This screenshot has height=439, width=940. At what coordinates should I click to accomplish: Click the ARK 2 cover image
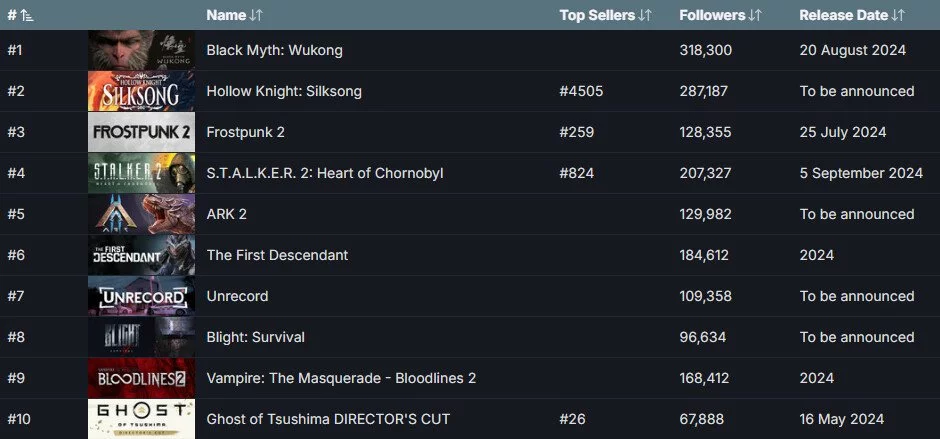point(141,214)
